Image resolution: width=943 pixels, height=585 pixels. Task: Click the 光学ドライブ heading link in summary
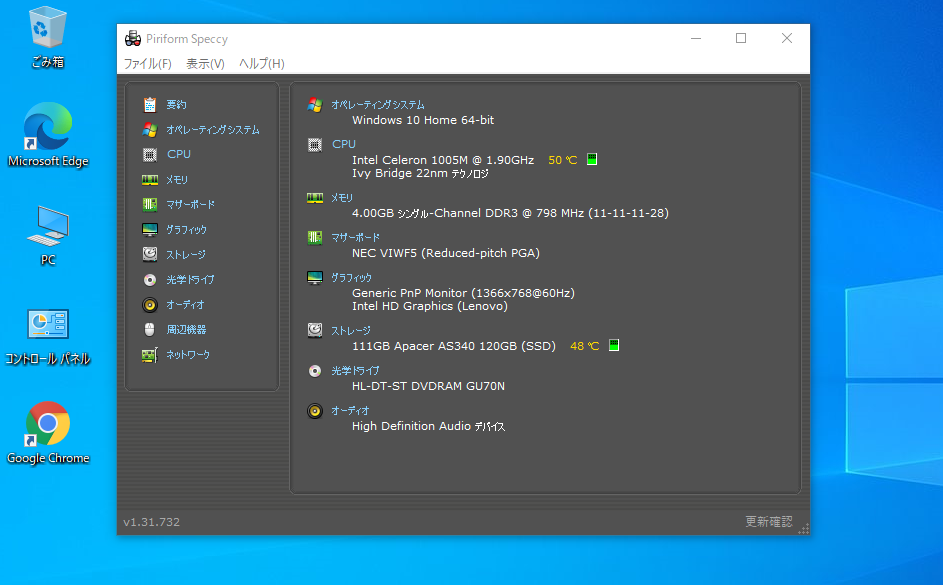(355, 371)
